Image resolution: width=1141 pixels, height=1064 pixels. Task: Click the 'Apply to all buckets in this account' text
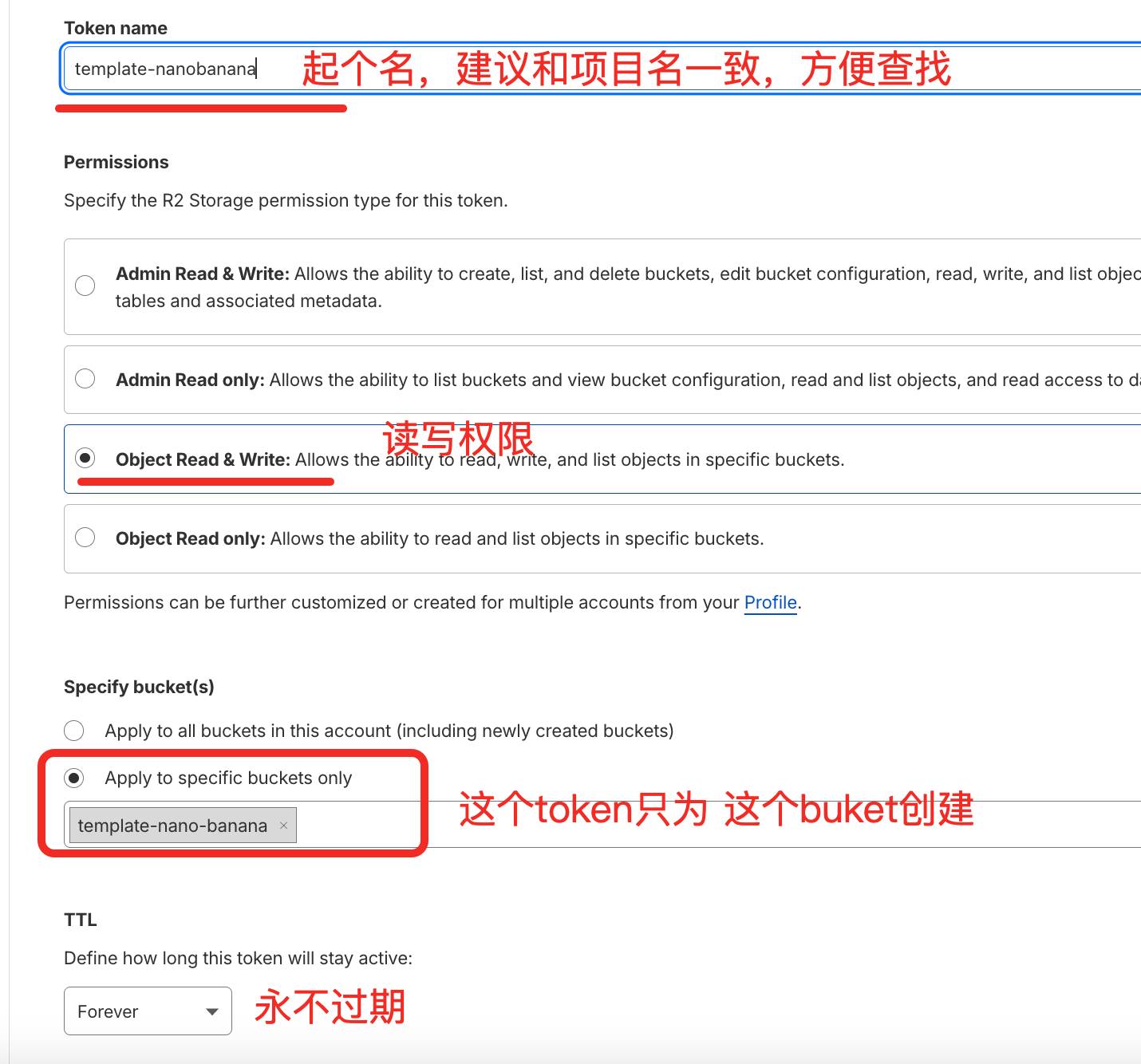click(389, 731)
